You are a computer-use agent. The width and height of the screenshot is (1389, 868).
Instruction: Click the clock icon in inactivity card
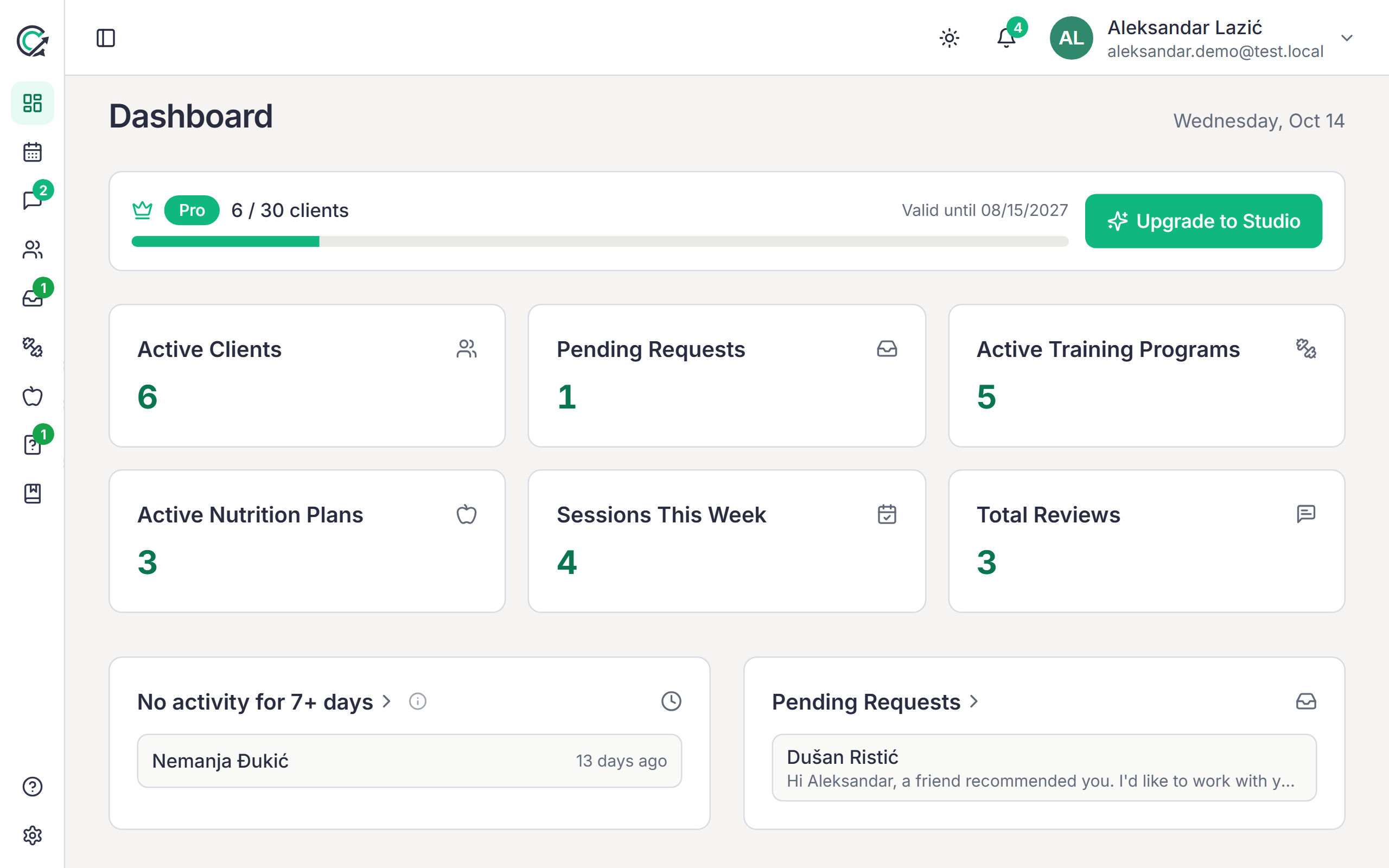pyautogui.click(x=671, y=701)
